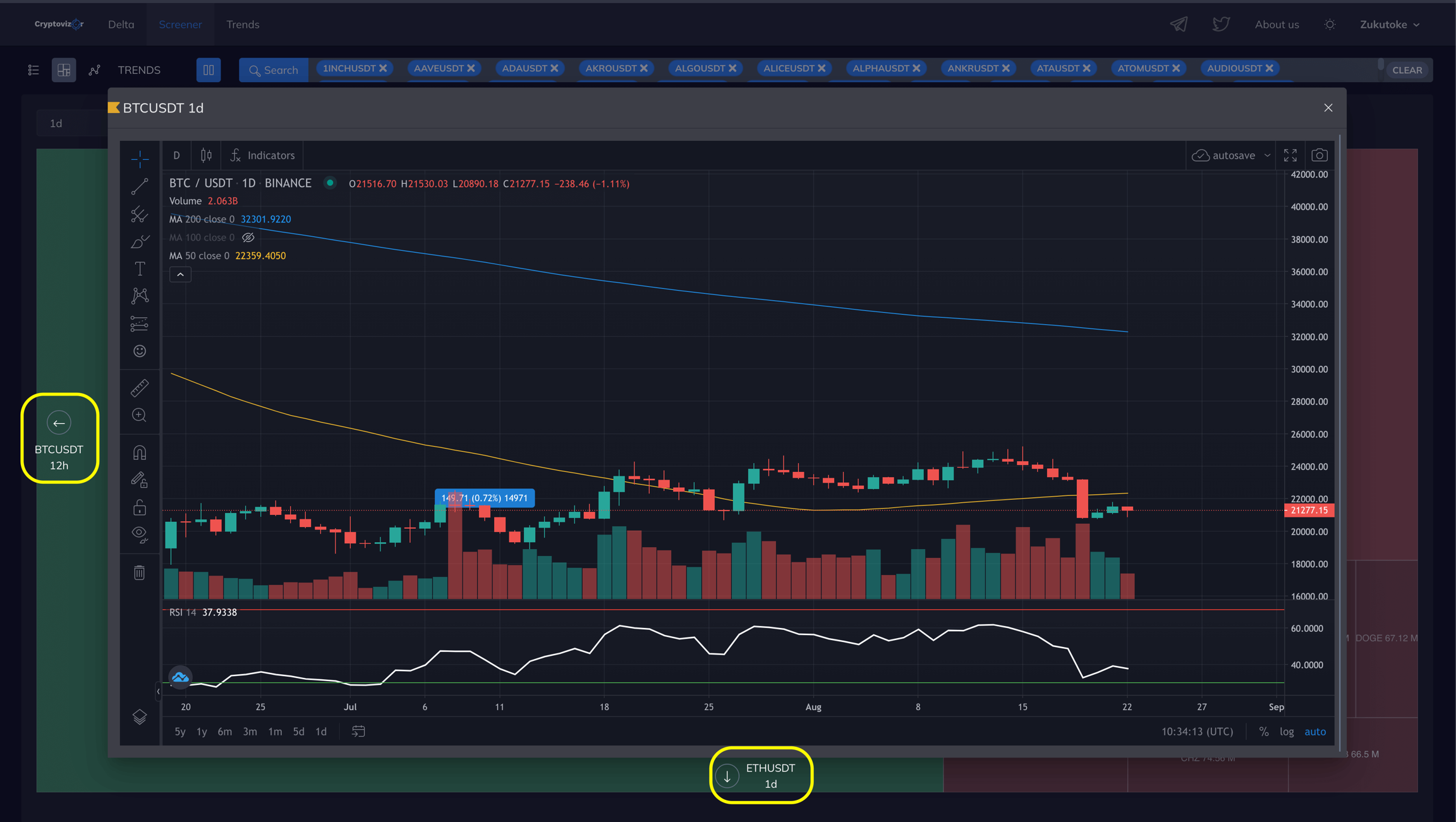Select the trend line drawing tool
1456x822 pixels.
tap(140, 186)
